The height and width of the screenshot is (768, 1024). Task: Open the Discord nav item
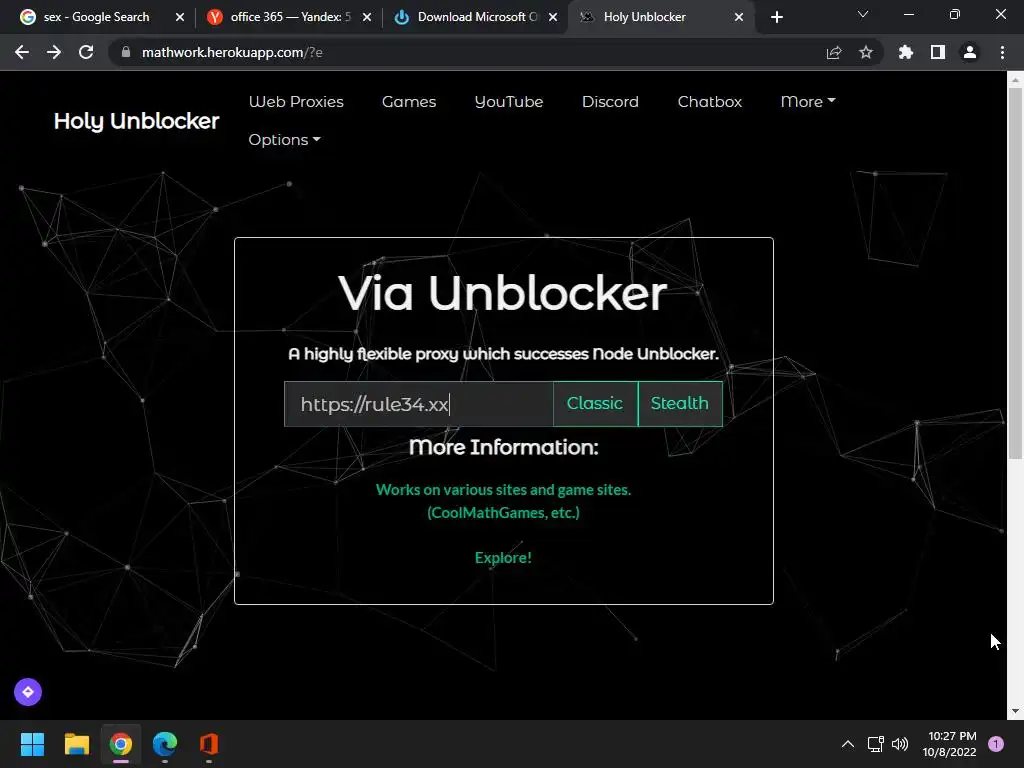coord(610,102)
